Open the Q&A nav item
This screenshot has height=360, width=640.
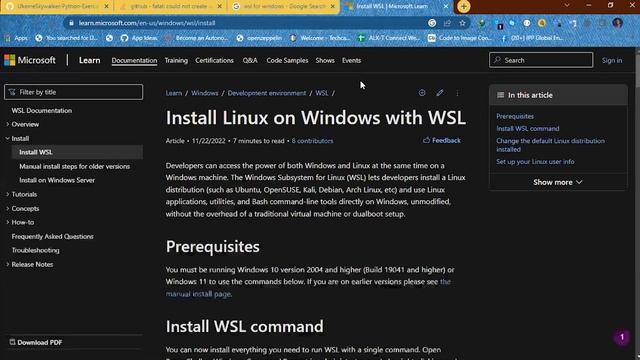(x=250, y=60)
